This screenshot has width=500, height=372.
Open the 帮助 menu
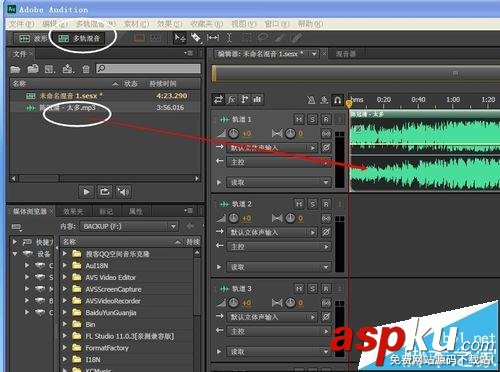(x=310, y=24)
